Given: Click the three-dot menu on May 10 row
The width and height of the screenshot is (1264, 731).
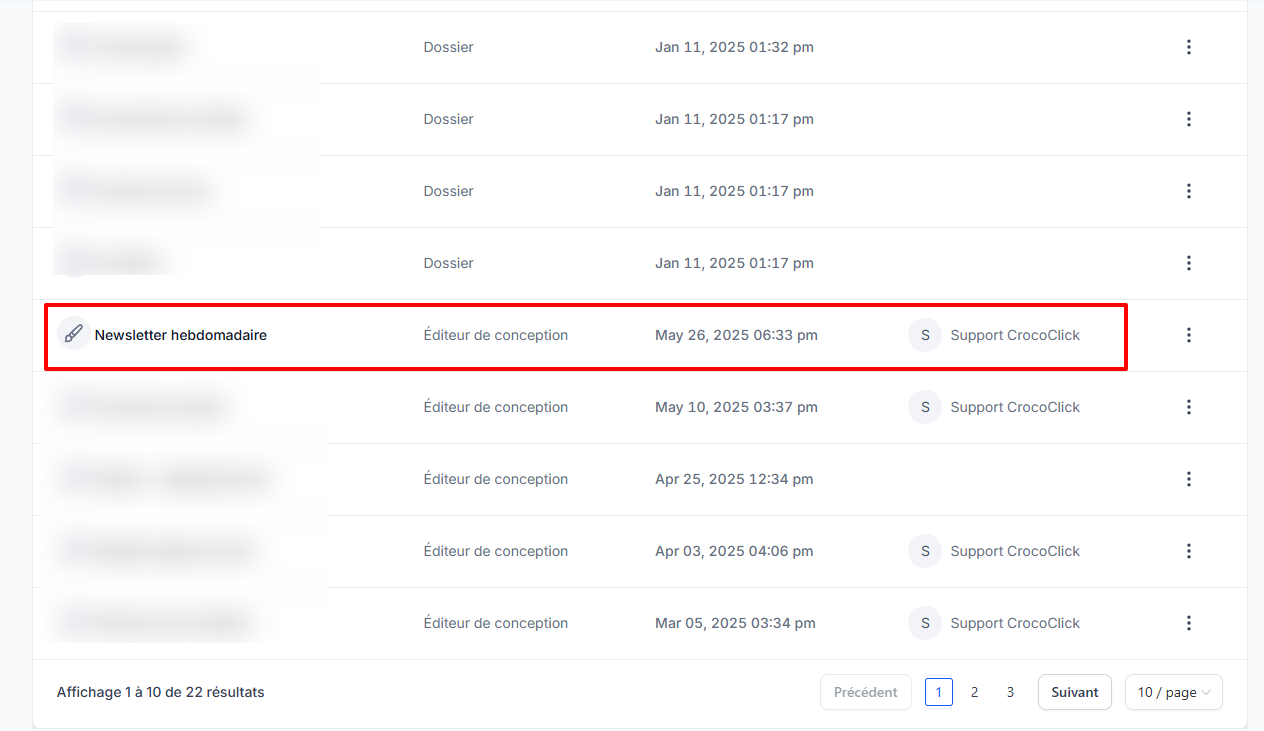Looking at the screenshot, I should [1188, 407].
